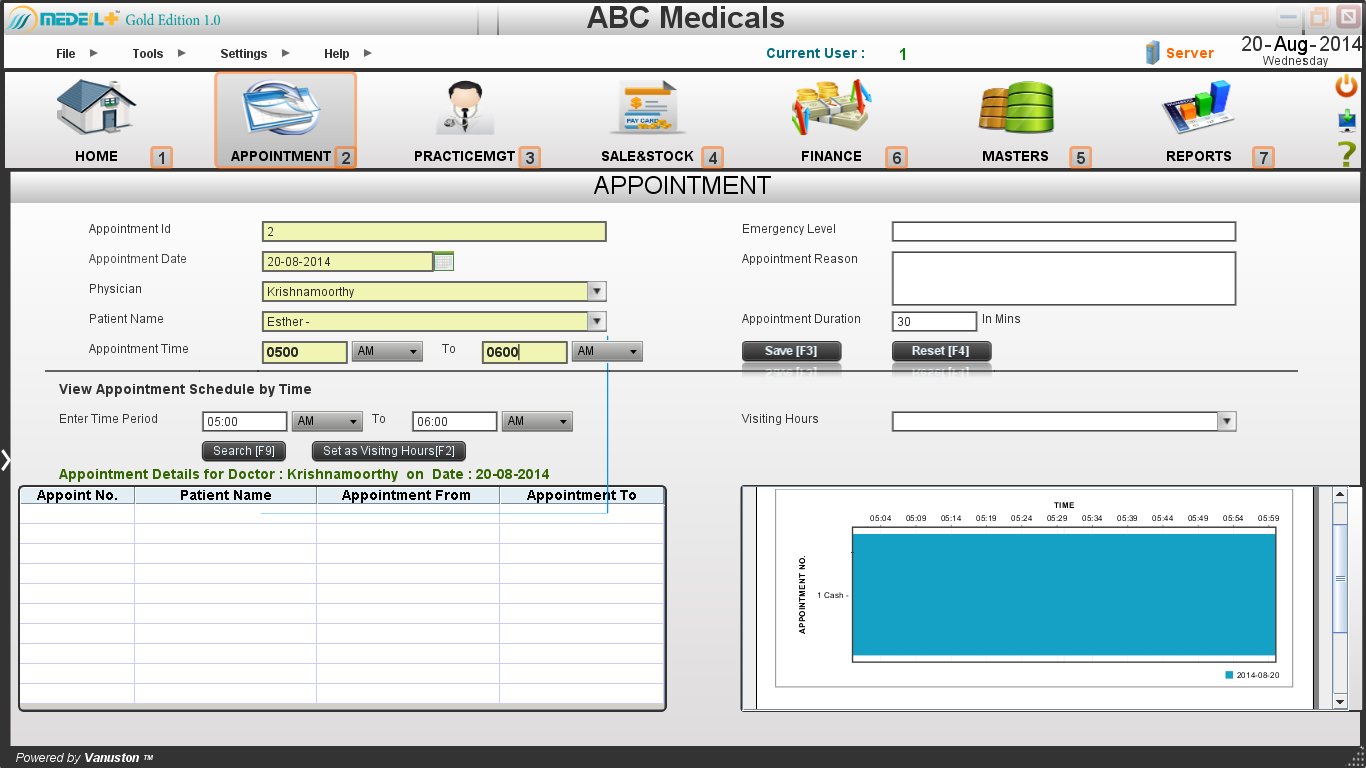The image size is (1366, 768).
Task: Click the Search [F9] button
Action: (x=244, y=451)
